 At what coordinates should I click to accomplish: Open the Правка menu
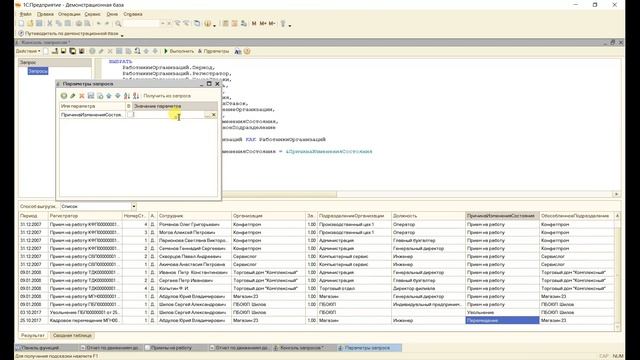point(45,14)
